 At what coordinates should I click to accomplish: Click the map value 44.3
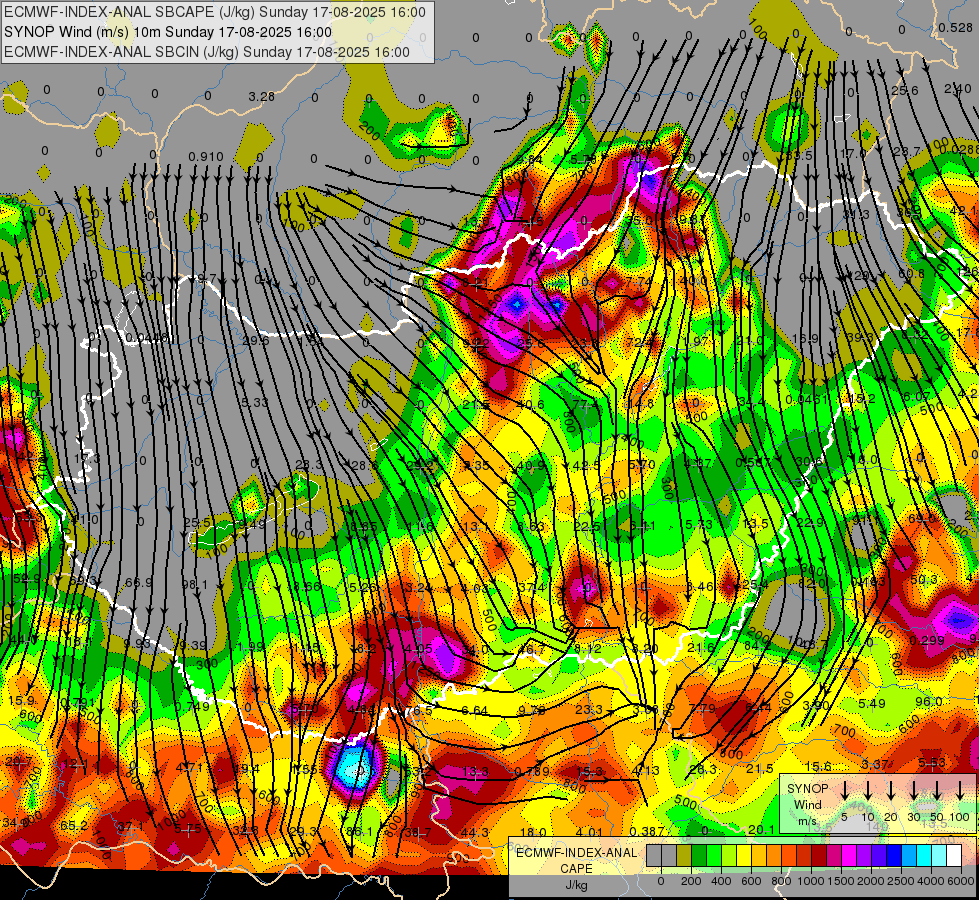point(475,832)
